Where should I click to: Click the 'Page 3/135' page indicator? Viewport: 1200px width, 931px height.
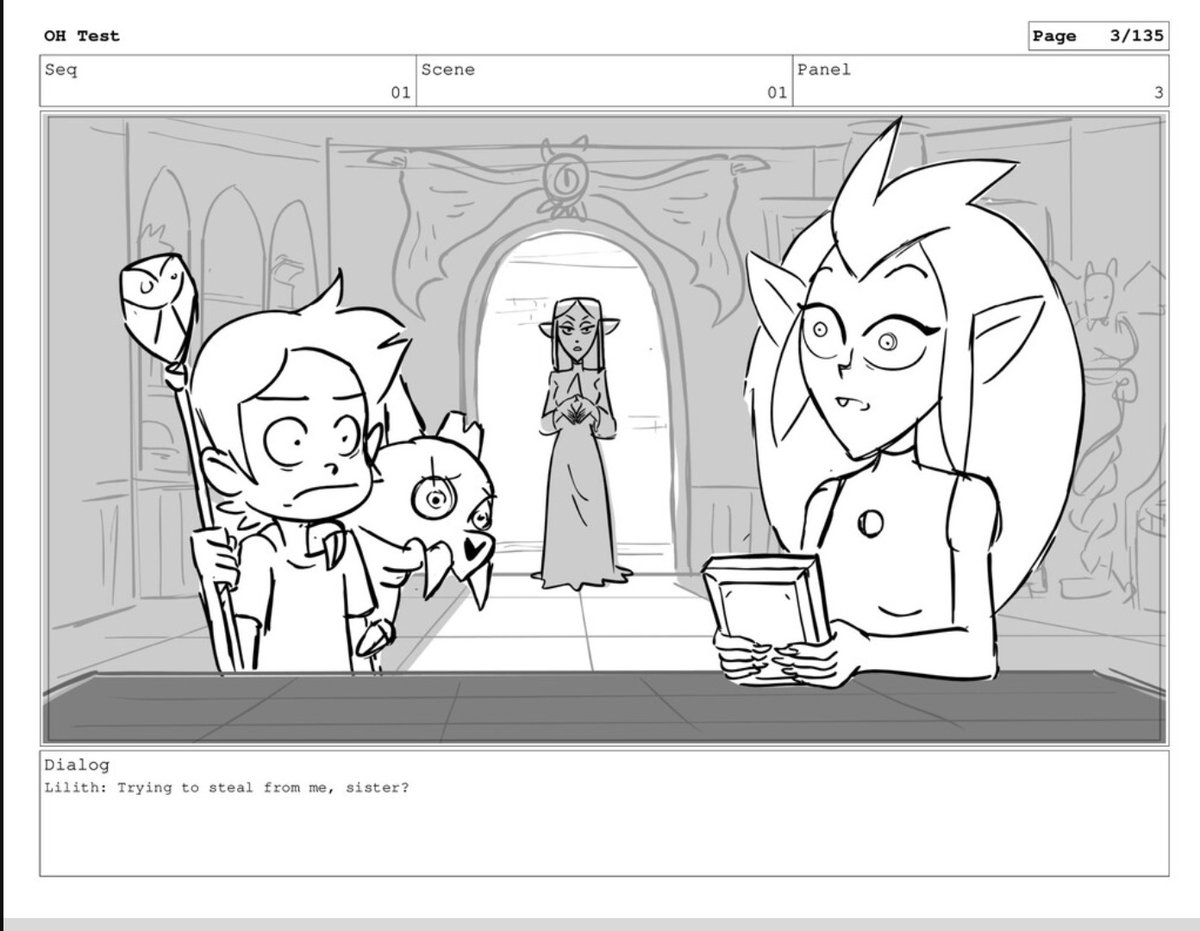(1098, 36)
